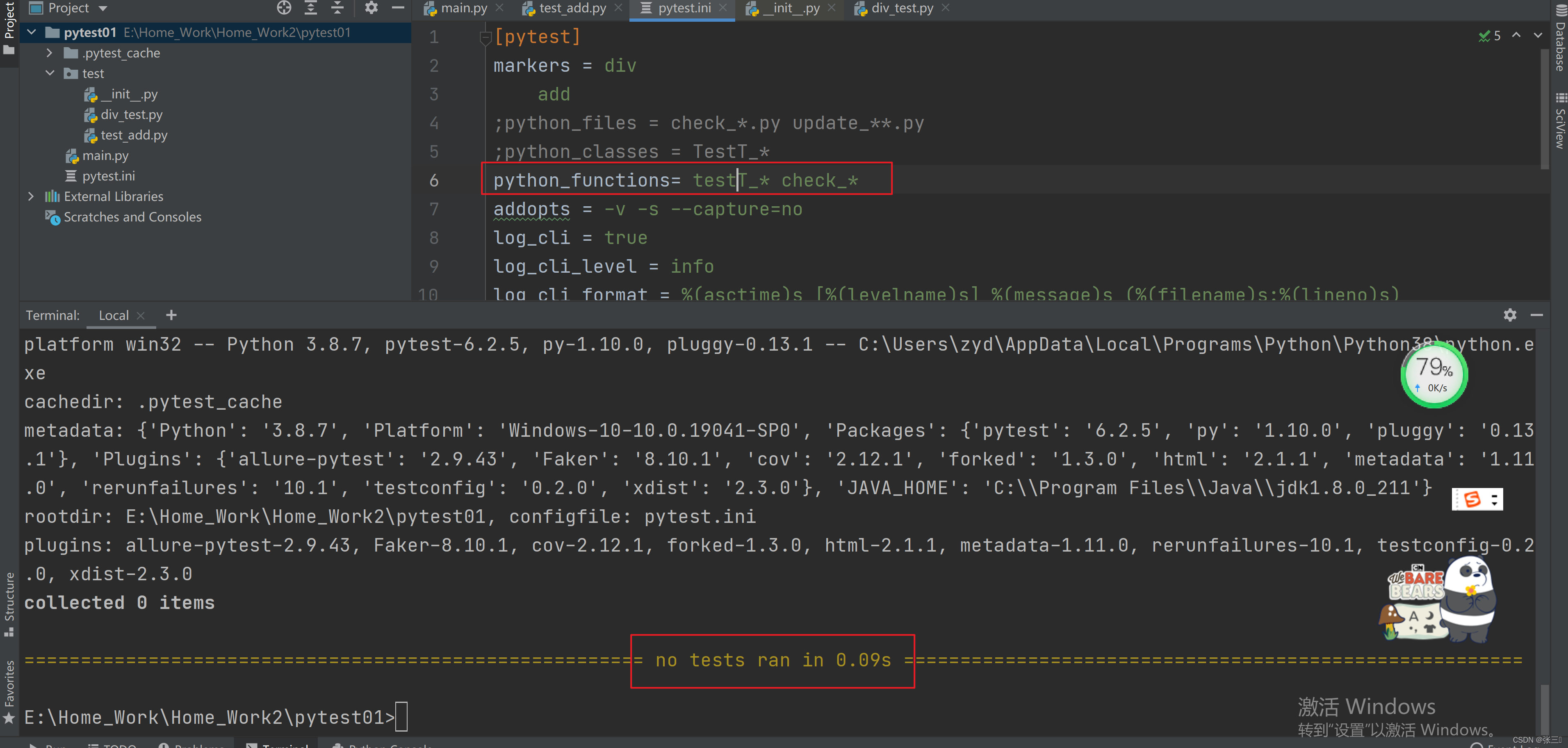Image resolution: width=1568 pixels, height=748 pixels.
Task: Open terminal panel settings gear
Action: coord(1509,315)
